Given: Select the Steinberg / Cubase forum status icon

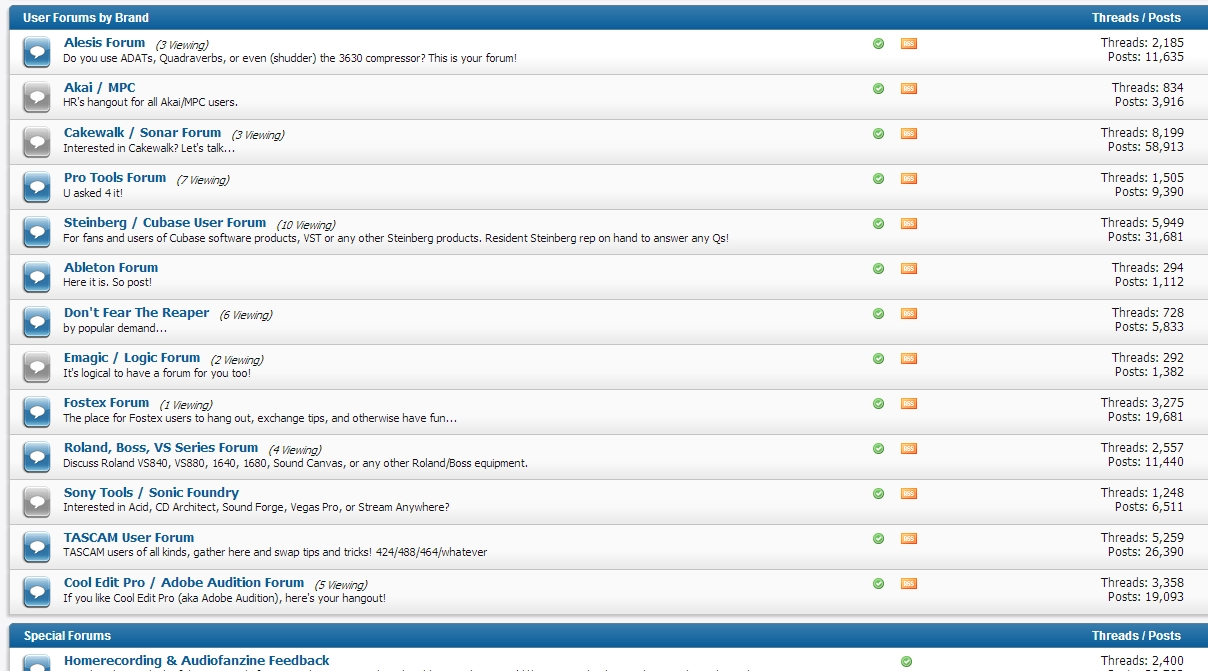Looking at the screenshot, I should tap(37, 232).
